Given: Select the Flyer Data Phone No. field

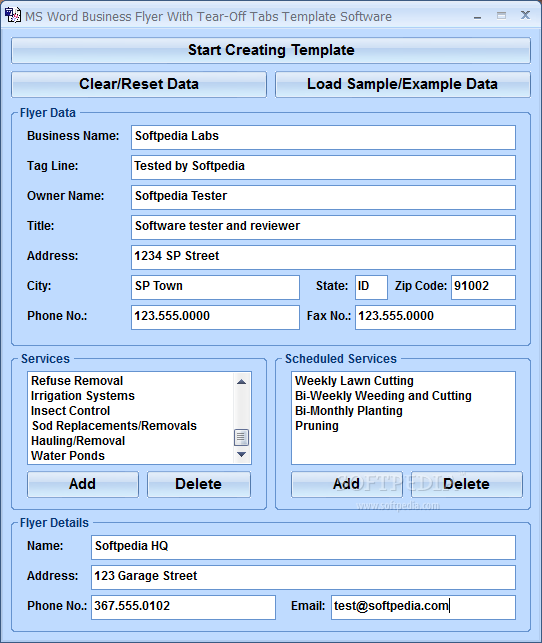Looking at the screenshot, I should [x=215, y=317].
